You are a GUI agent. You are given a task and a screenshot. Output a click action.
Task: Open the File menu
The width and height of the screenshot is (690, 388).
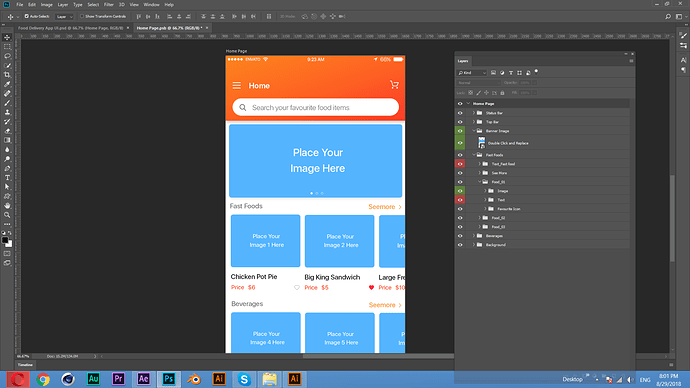(20, 4)
